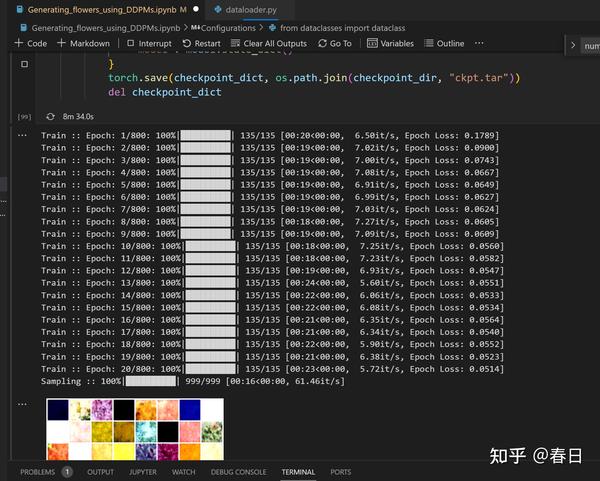The width and height of the screenshot is (600, 481).
Task: Open the PROBLEMS panel tab
Action: pos(39,472)
